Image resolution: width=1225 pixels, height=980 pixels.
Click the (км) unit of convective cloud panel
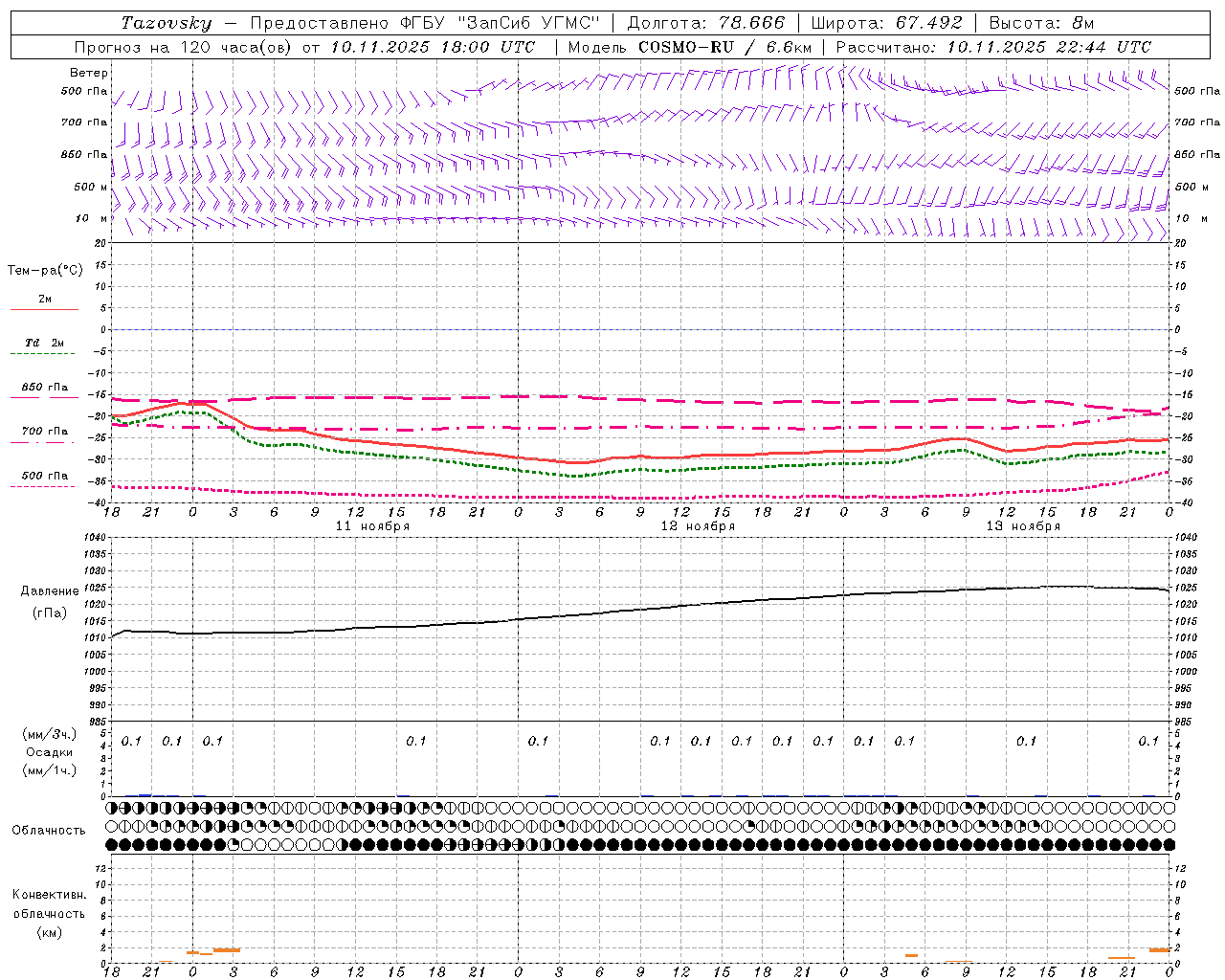[49, 932]
